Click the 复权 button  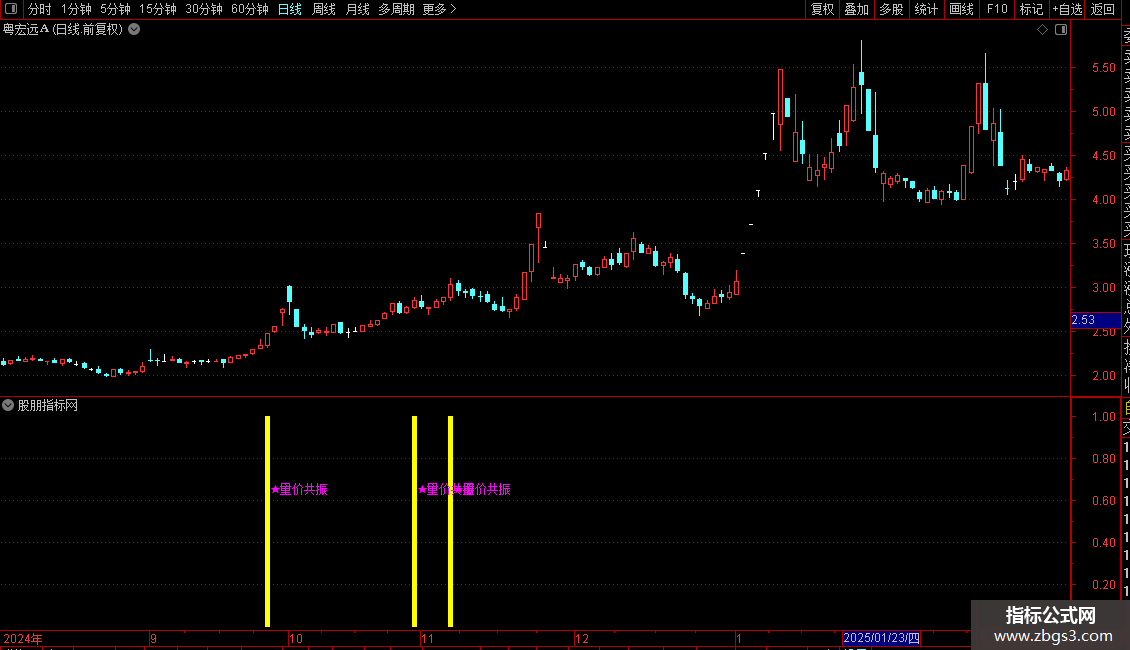(x=822, y=9)
